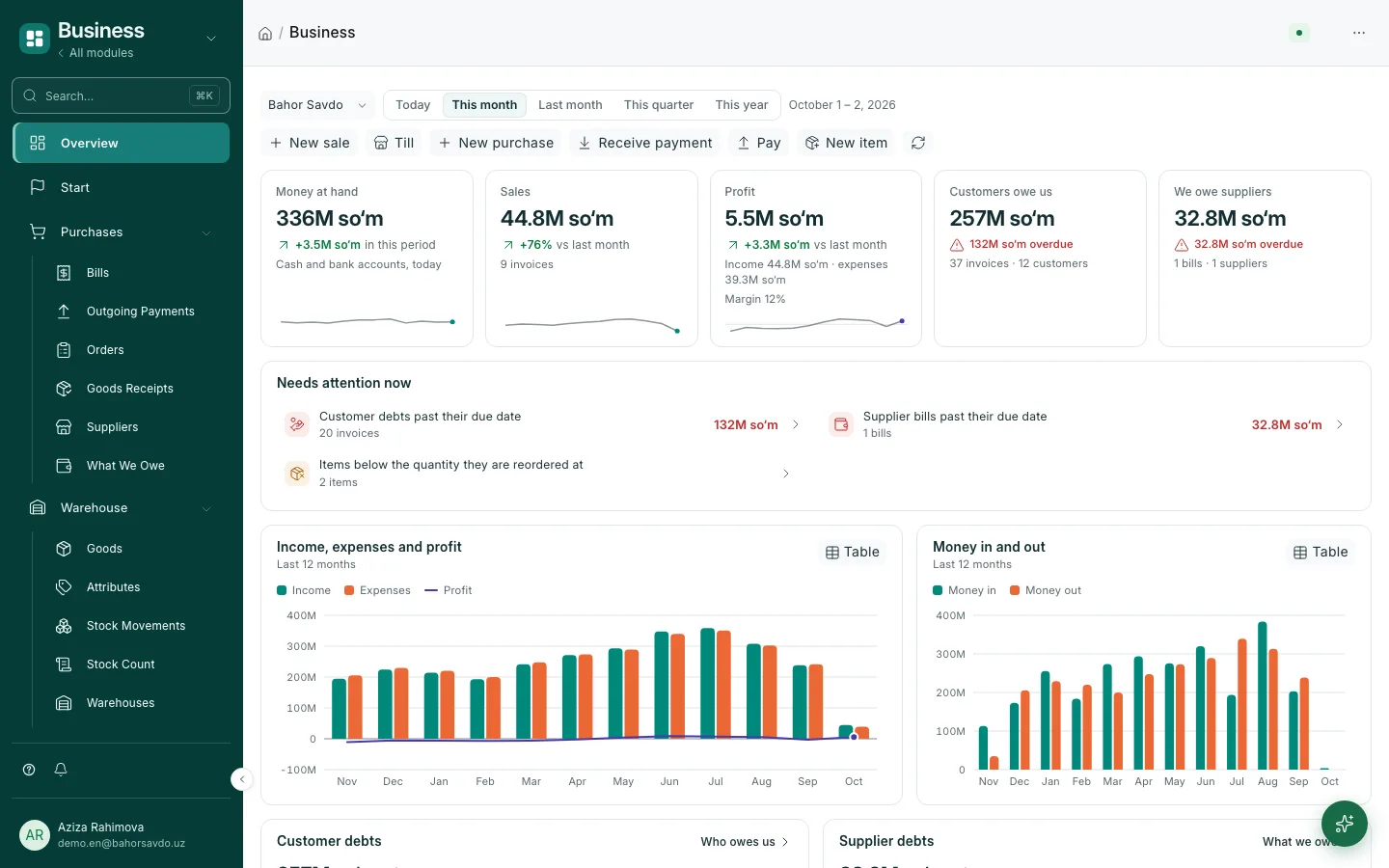Viewport: 1389px width, 868px height.
Task: Go to Goods Receipts page
Action: coord(131,389)
